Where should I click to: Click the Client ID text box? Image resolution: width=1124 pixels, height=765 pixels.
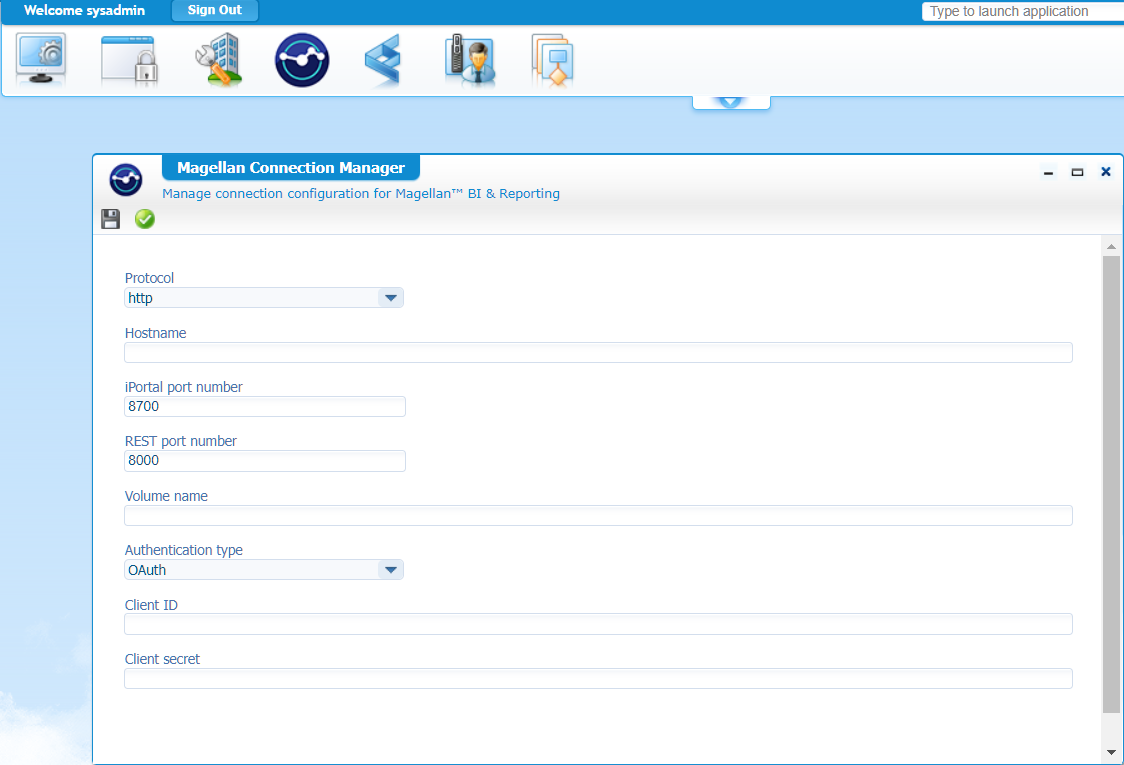point(598,624)
